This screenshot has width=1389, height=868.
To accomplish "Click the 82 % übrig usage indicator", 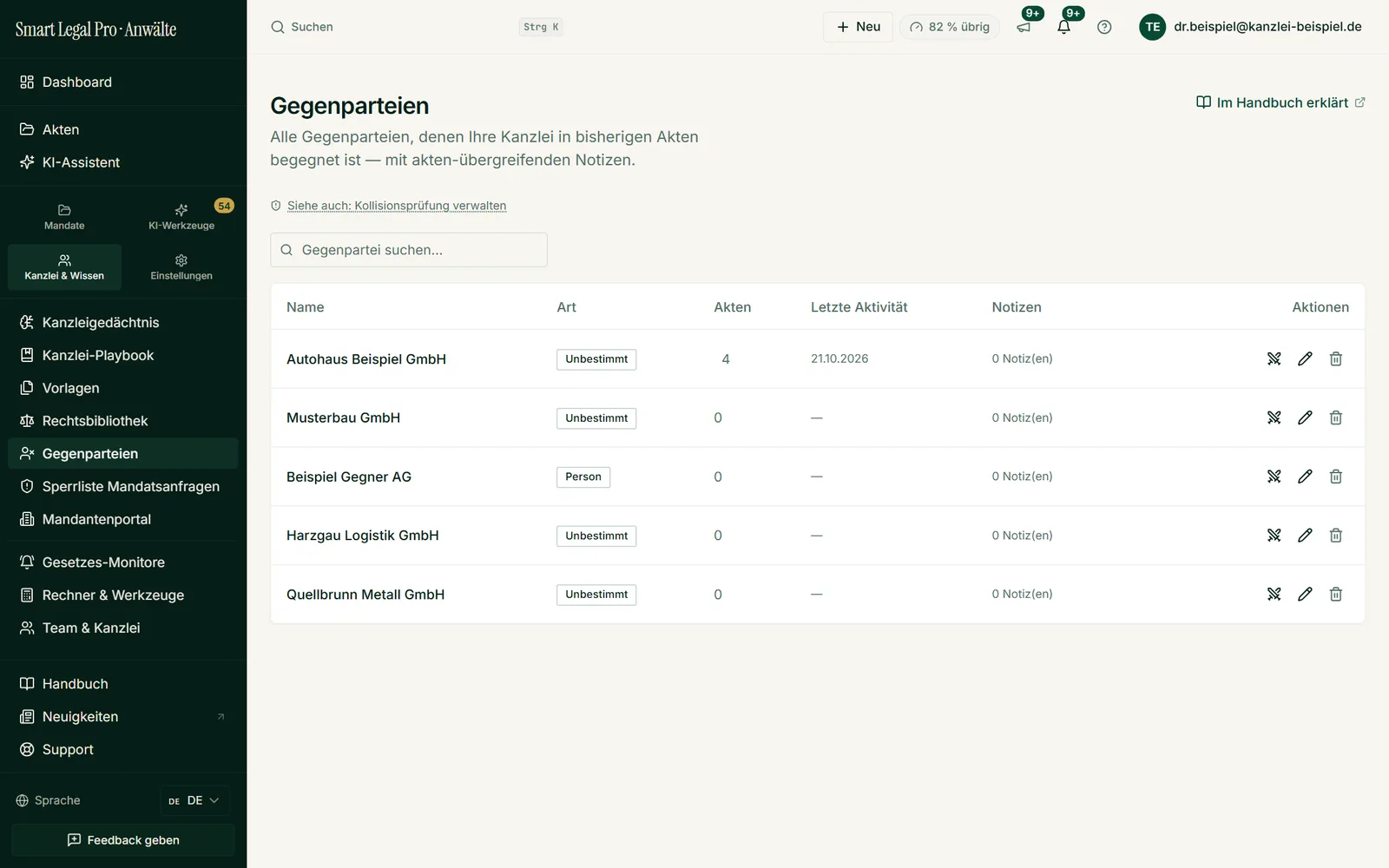I will coord(950,27).
